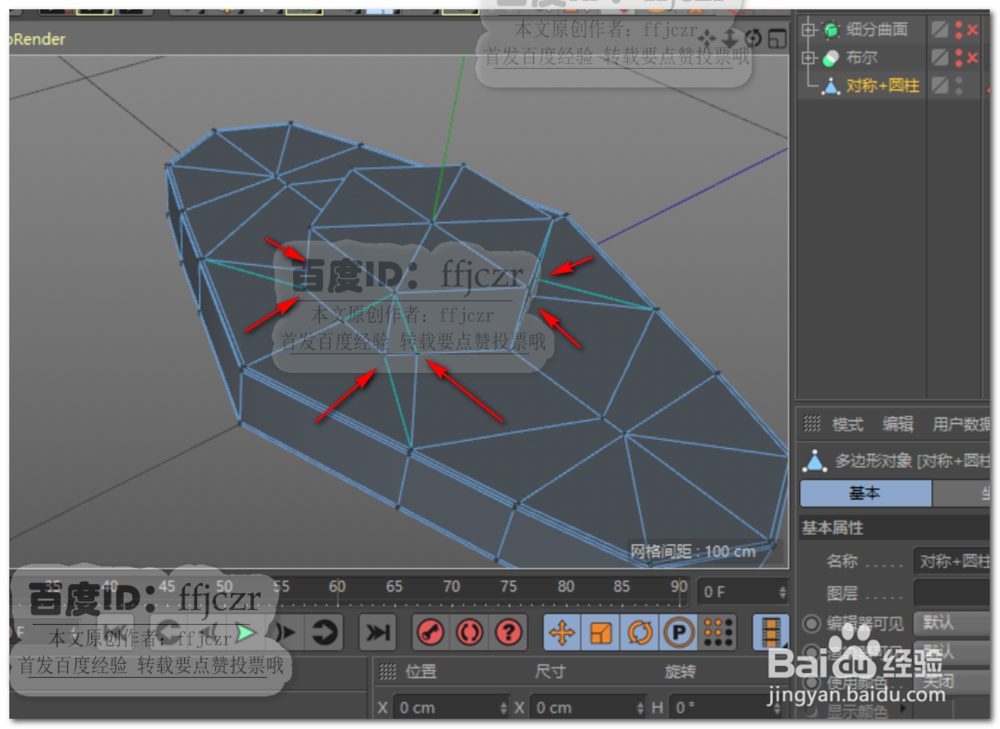This screenshot has width=1000, height=729.
Task: Toggle the layer square for 细分曲面
Action: click(939, 29)
